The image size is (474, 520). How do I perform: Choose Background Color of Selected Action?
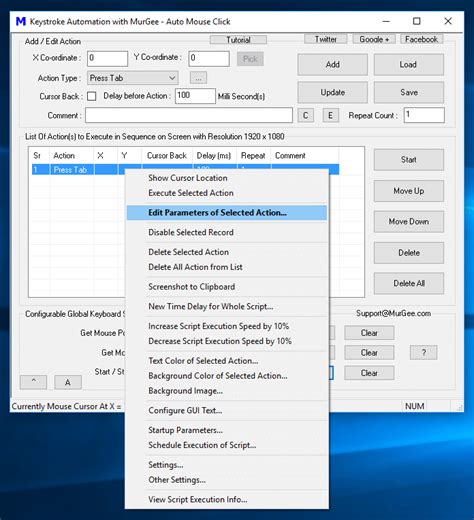click(x=227, y=376)
